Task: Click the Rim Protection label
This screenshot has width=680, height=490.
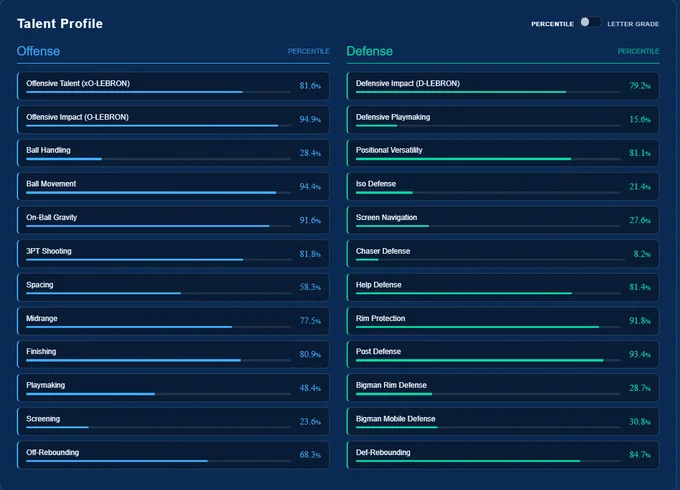Action: pos(380,318)
